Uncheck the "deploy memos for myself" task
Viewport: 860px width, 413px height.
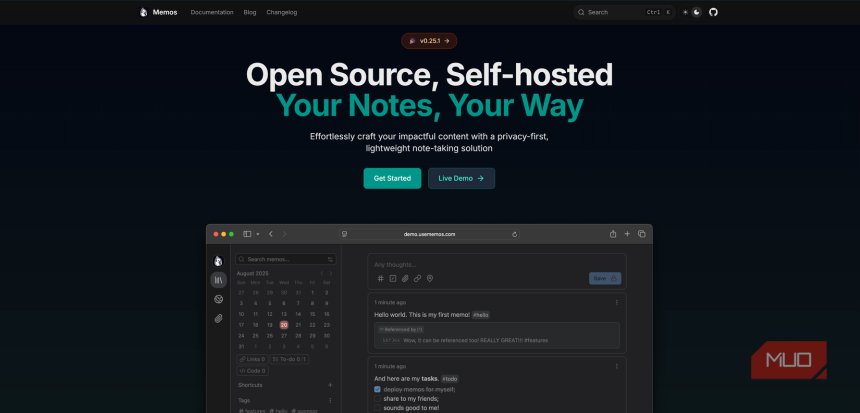(x=377, y=389)
